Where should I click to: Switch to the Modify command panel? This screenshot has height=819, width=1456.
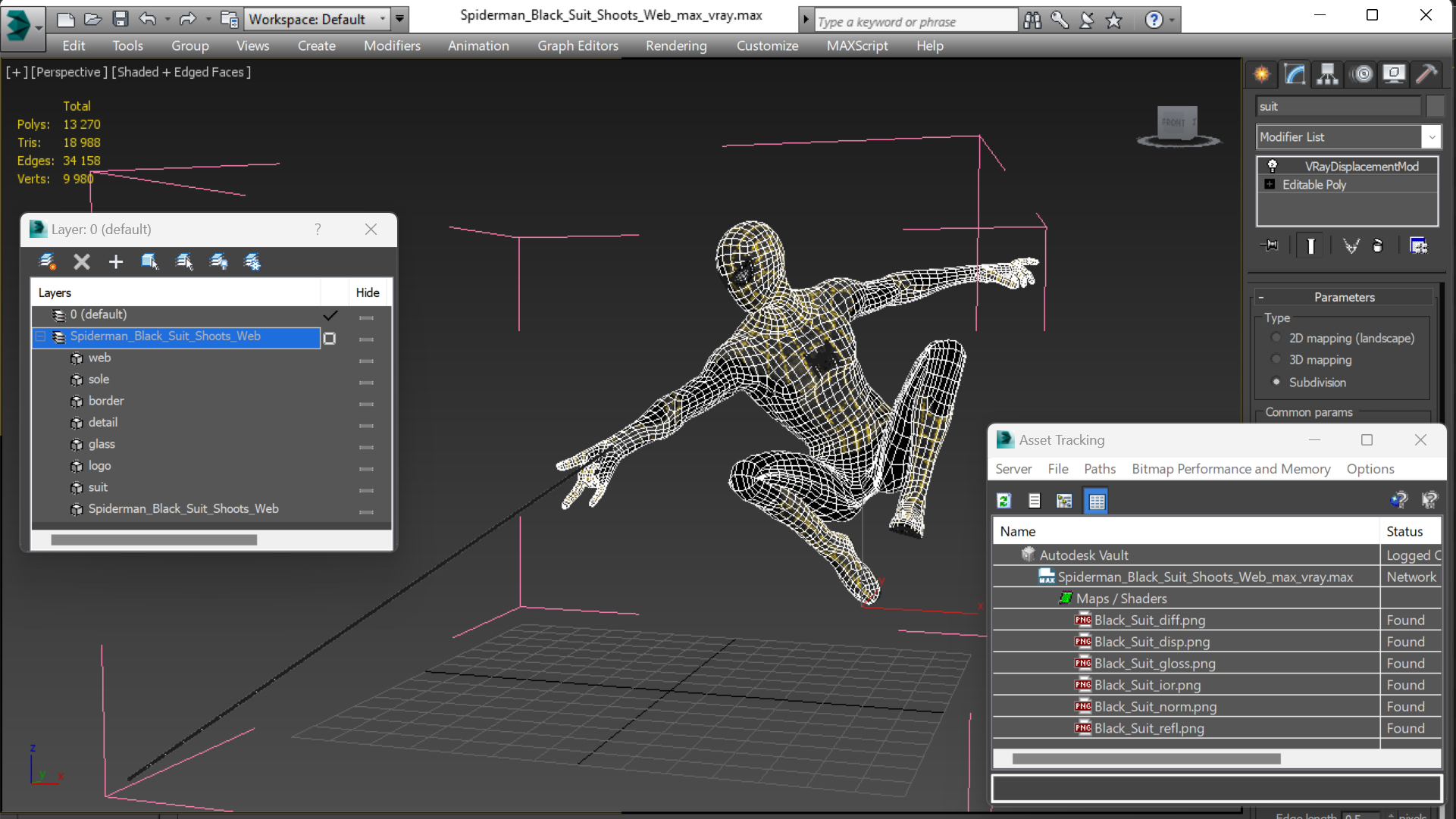(x=1295, y=74)
